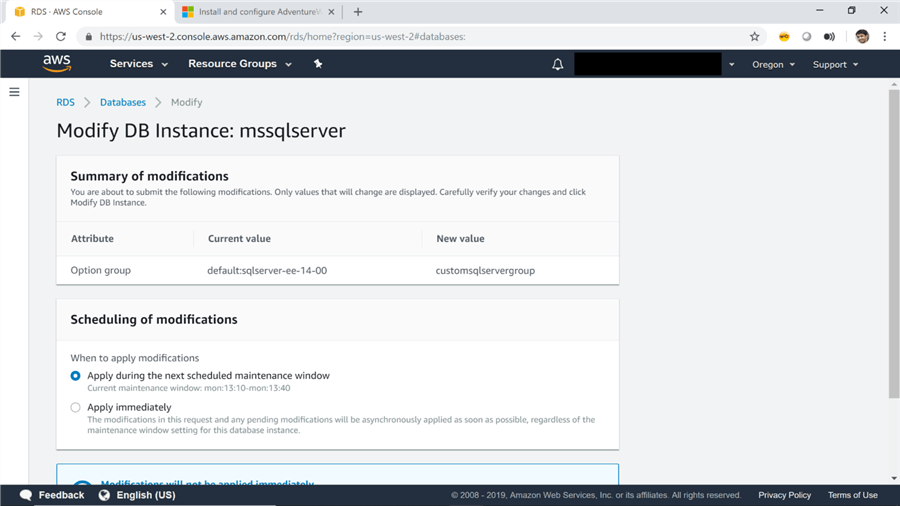The width and height of the screenshot is (900, 506).
Task: Go back with browser back arrow
Action: tap(15, 37)
